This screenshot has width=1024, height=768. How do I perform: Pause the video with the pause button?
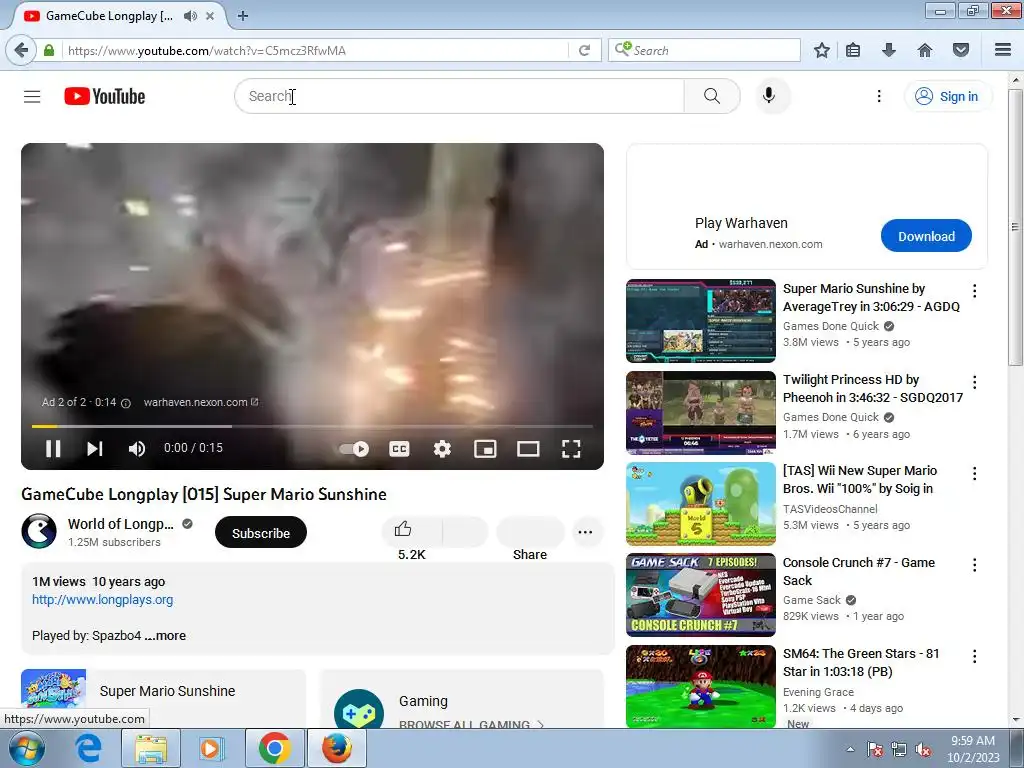point(53,449)
